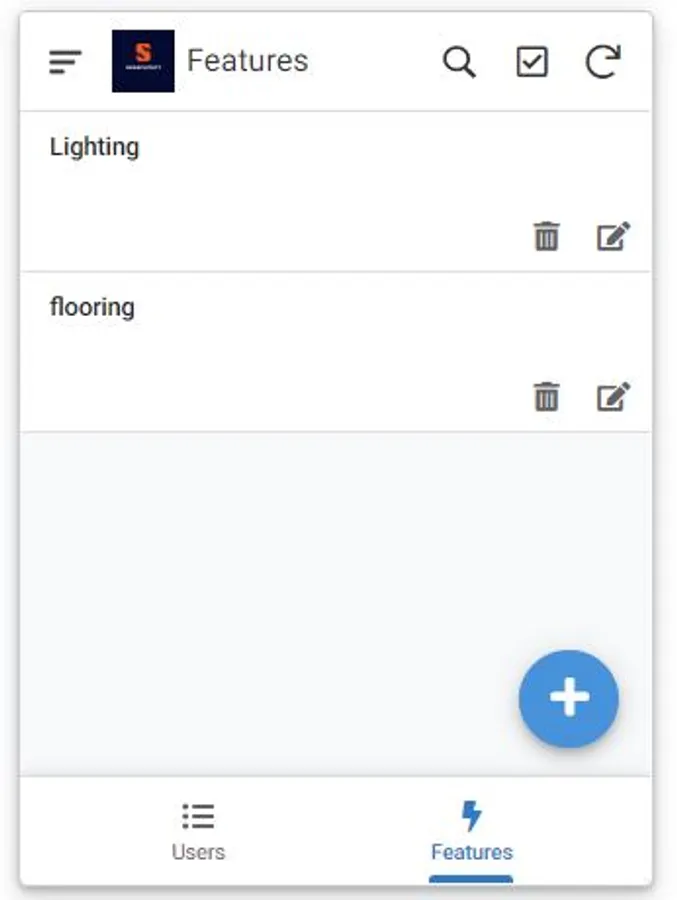Click the app logo in the header

click(142, 61)
